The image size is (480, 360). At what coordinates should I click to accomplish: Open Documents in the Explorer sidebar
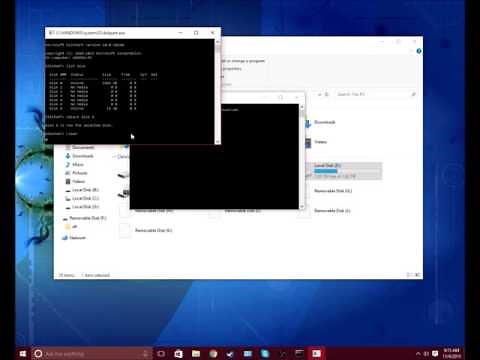pyautogui.click(x=80, y=147)
